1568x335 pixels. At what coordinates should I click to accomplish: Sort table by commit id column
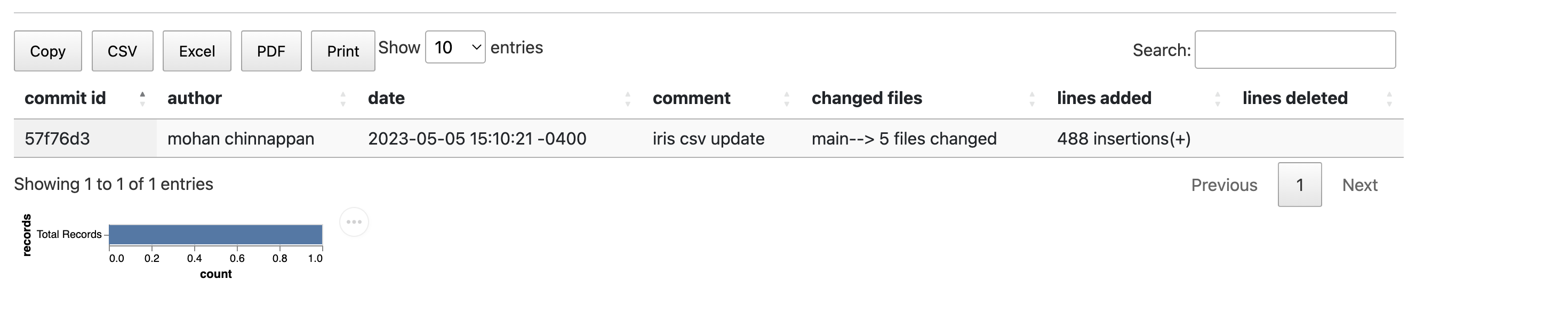(x=85, y=98)
